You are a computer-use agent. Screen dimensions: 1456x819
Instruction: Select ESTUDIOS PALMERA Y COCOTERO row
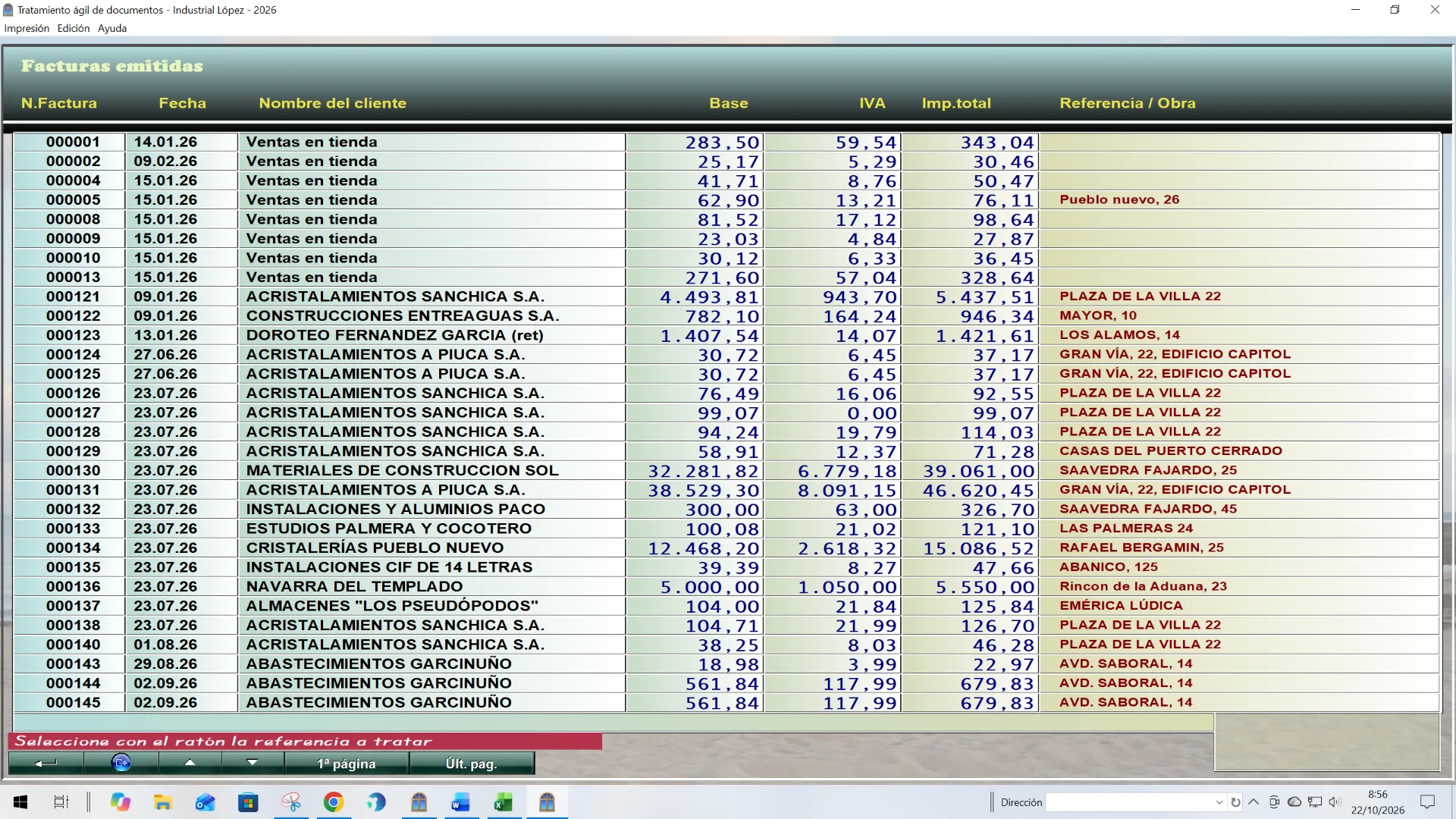726,529
